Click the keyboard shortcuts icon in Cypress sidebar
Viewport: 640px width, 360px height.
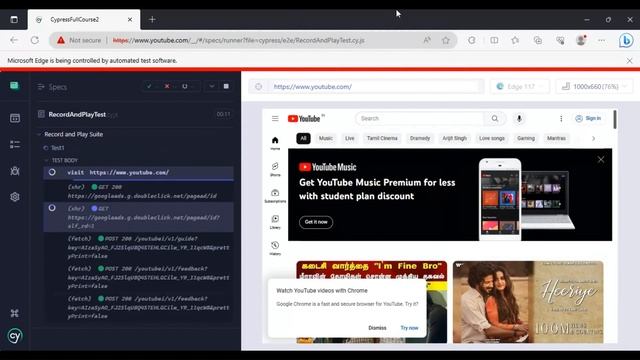tap(15, 313)
